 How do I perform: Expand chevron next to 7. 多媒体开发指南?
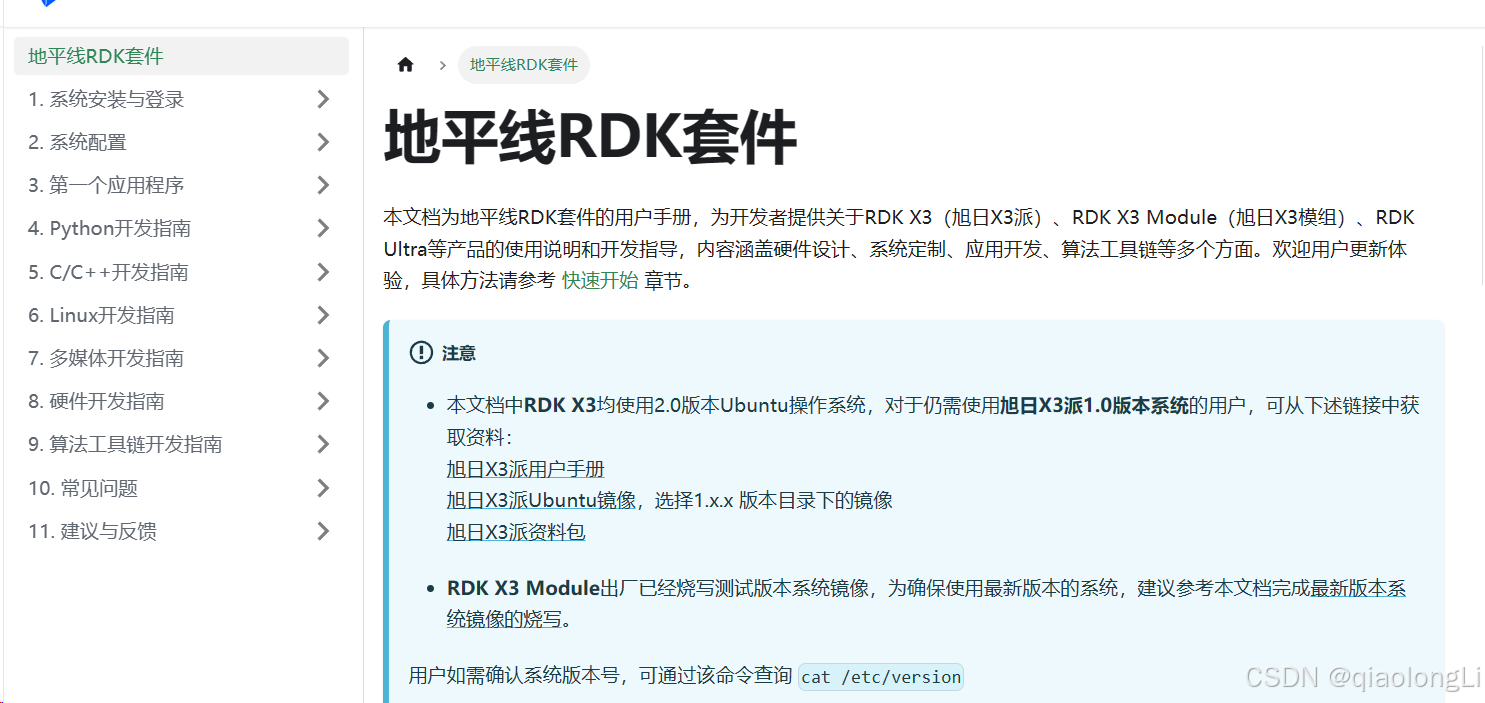pyautogui.click(x=323, y=358)
